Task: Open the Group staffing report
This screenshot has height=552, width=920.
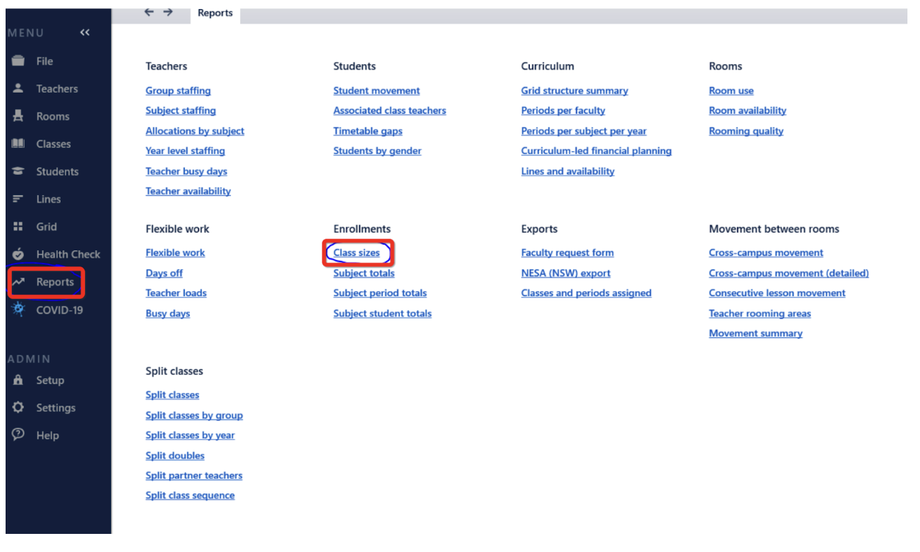Action: tap(178, 91)
